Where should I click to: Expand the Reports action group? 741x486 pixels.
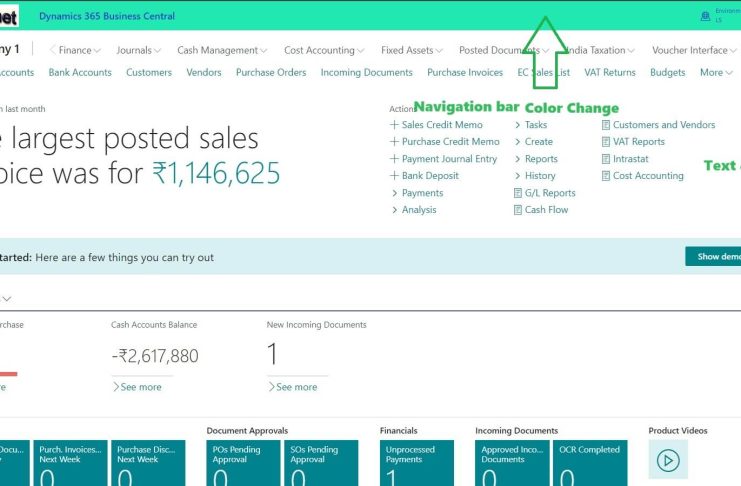coord(536,159)
